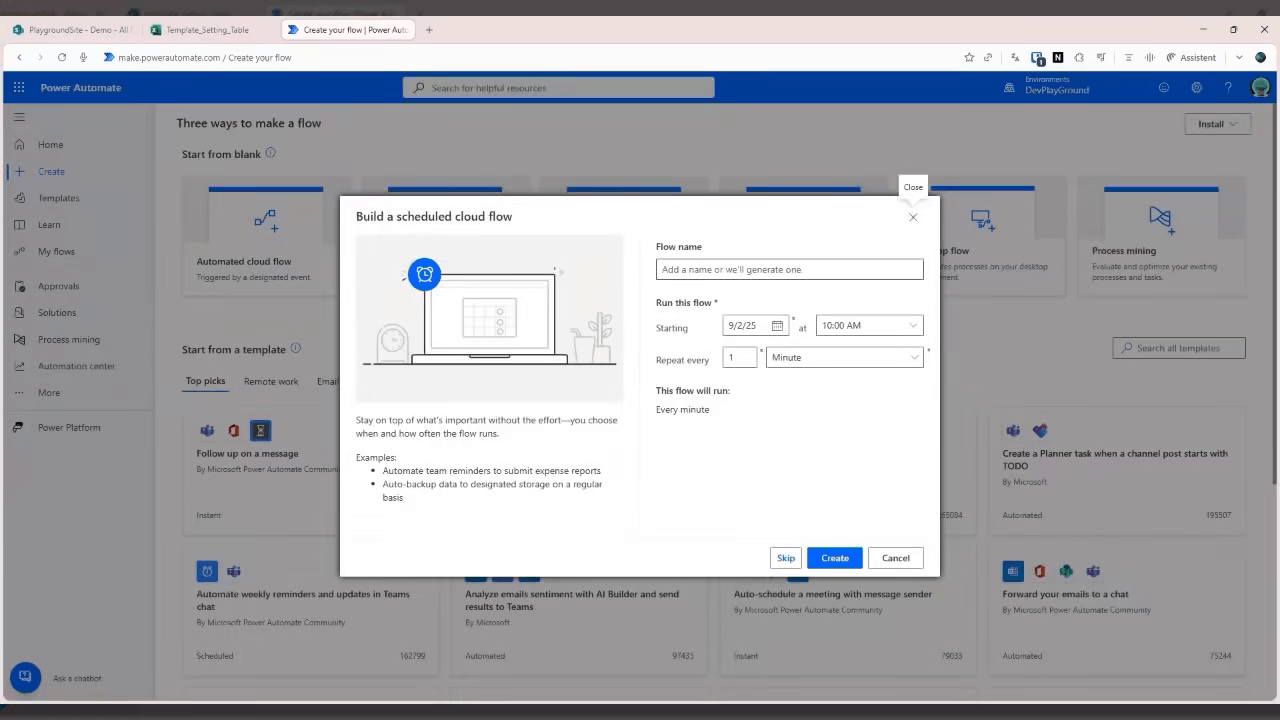
Task: Open the Install dropdown button
Action: [x=1218, y=124]
